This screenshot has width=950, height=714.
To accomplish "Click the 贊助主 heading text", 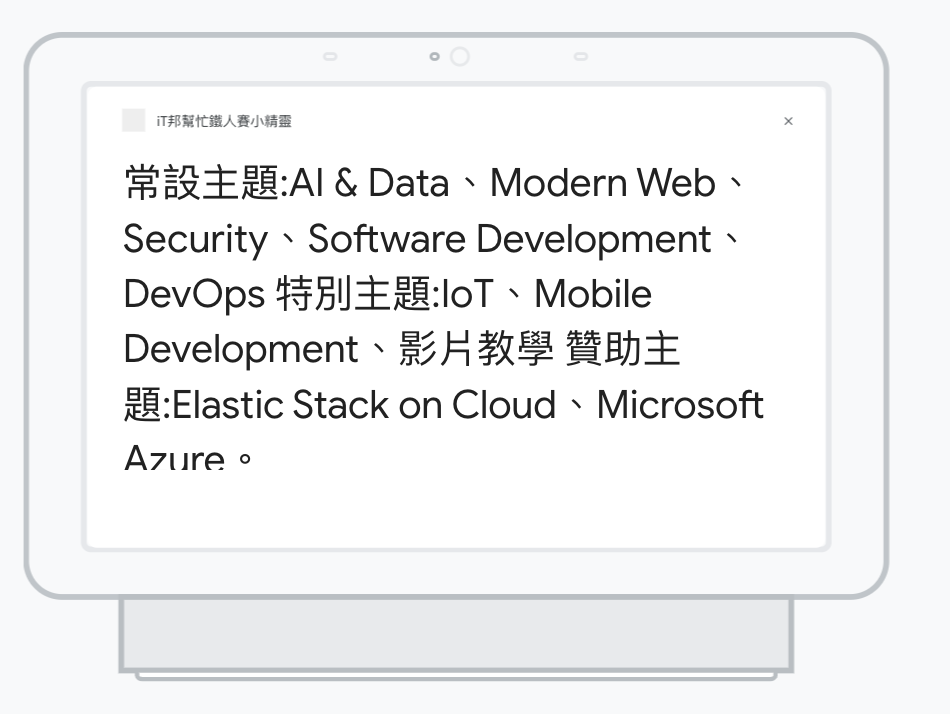I will pos(623,350).
